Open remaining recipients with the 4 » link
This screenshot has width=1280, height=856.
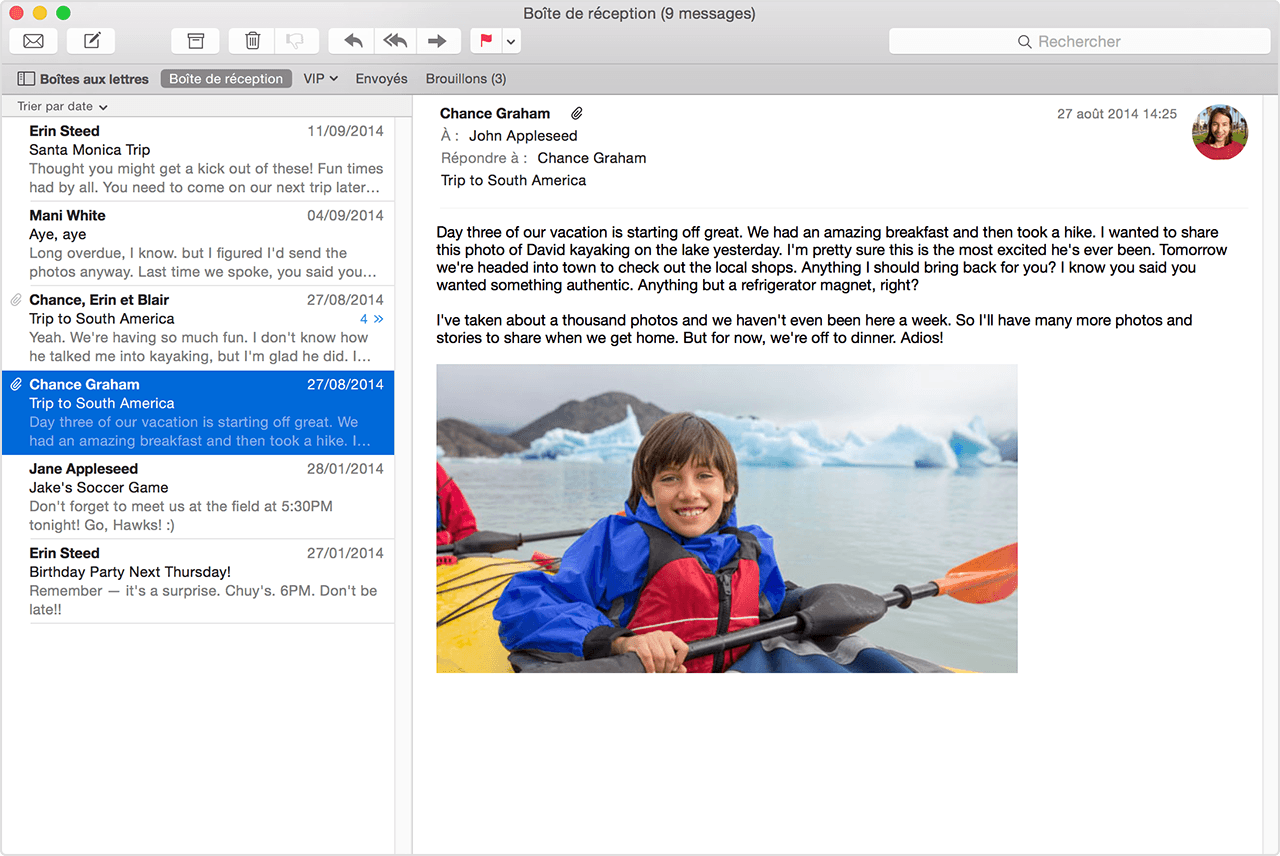click(x=371, y=318)
